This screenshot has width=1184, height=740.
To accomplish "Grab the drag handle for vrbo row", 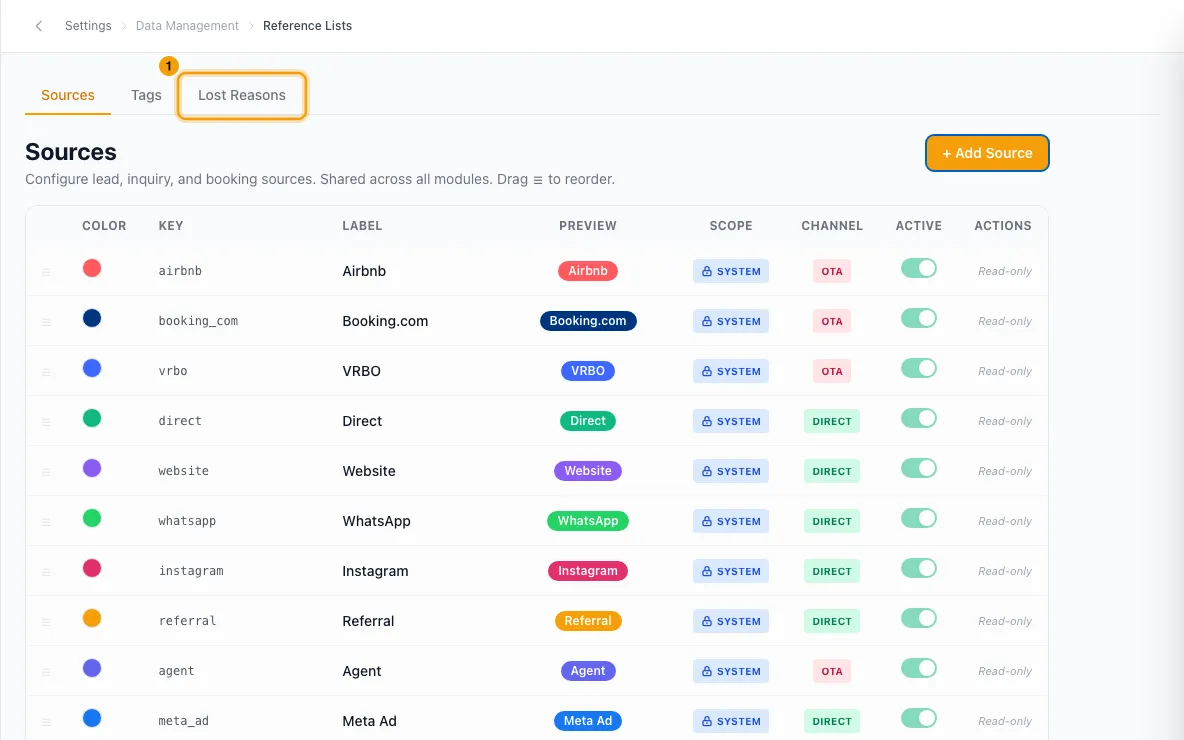I will click(x=46, y=372).
